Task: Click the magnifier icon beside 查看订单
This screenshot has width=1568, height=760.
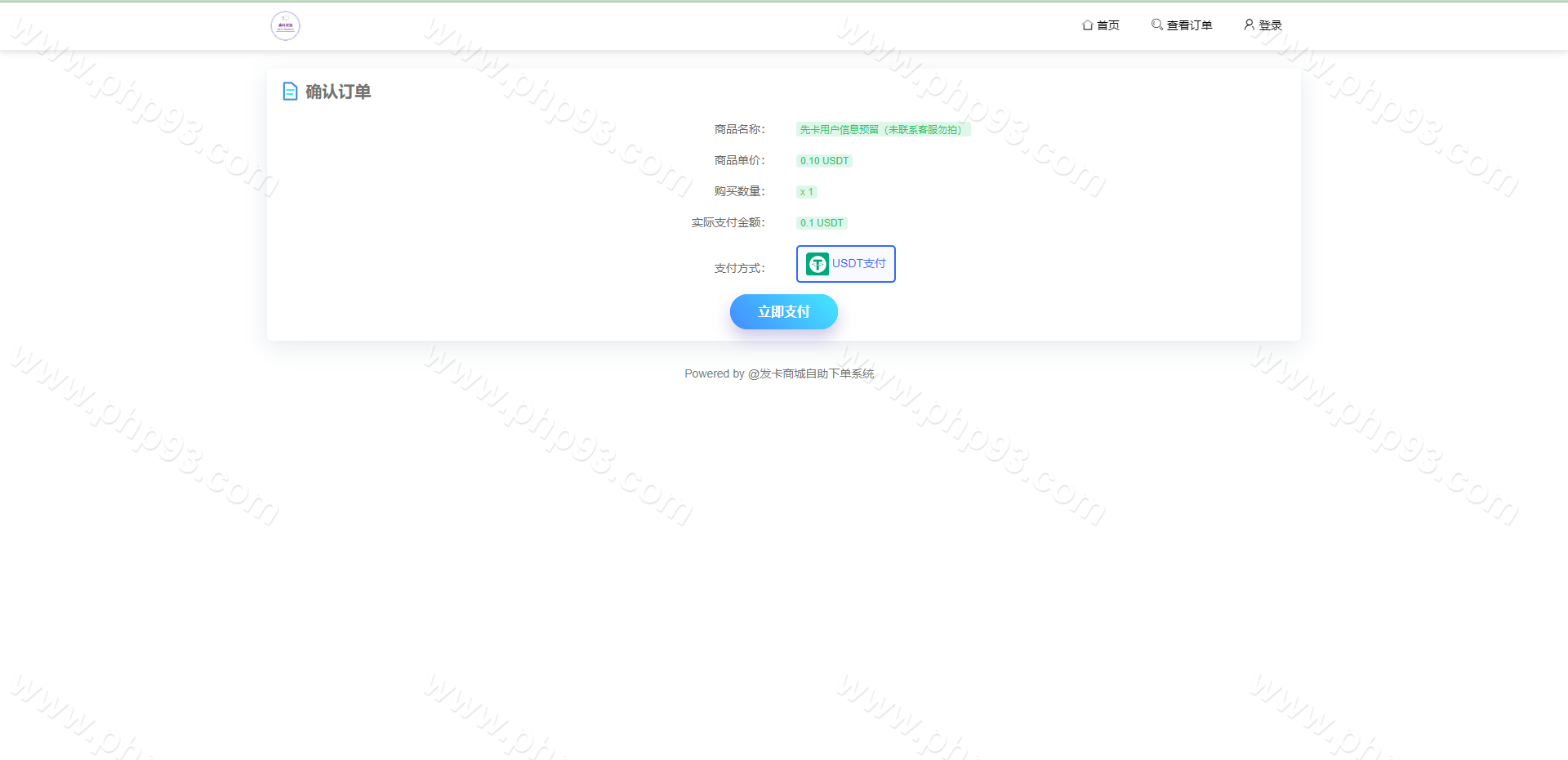Action: tap(1156, 25)
